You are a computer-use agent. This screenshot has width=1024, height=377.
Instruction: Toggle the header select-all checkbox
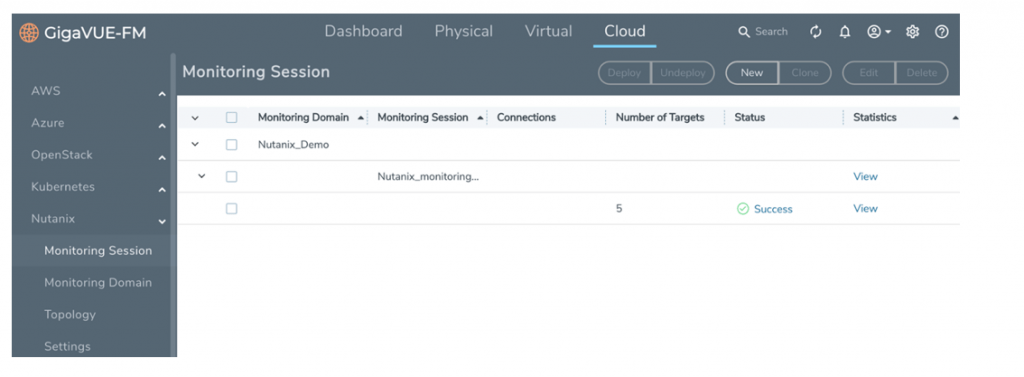pos(231,118)
